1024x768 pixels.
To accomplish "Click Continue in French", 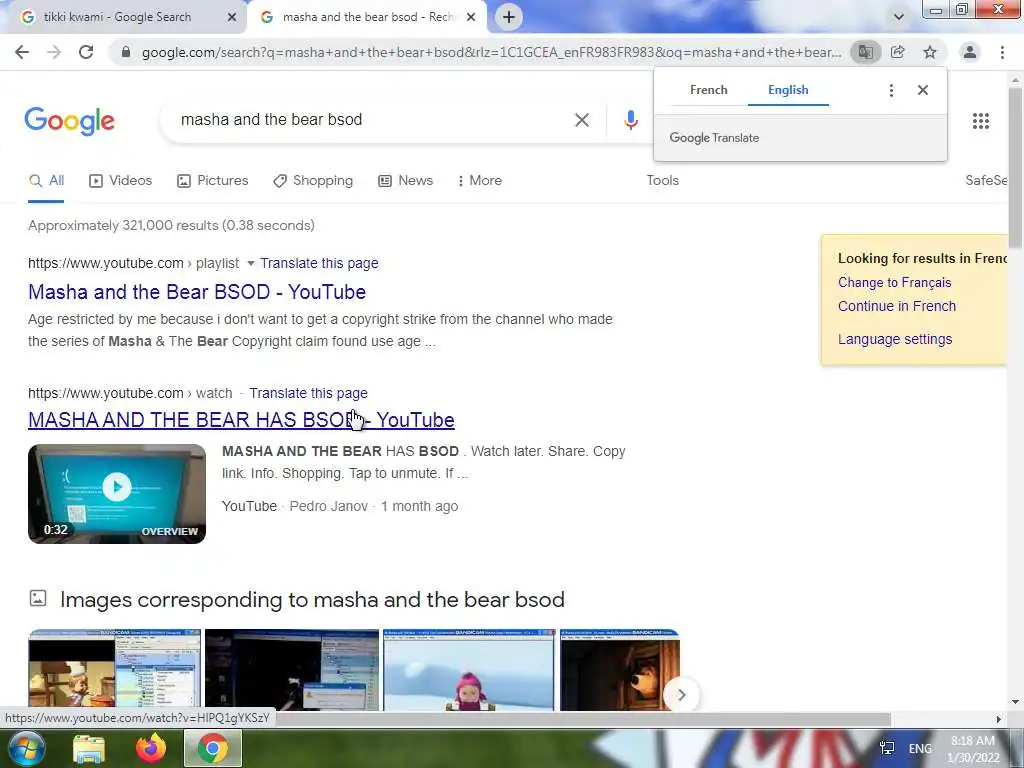I will point(897,306).
